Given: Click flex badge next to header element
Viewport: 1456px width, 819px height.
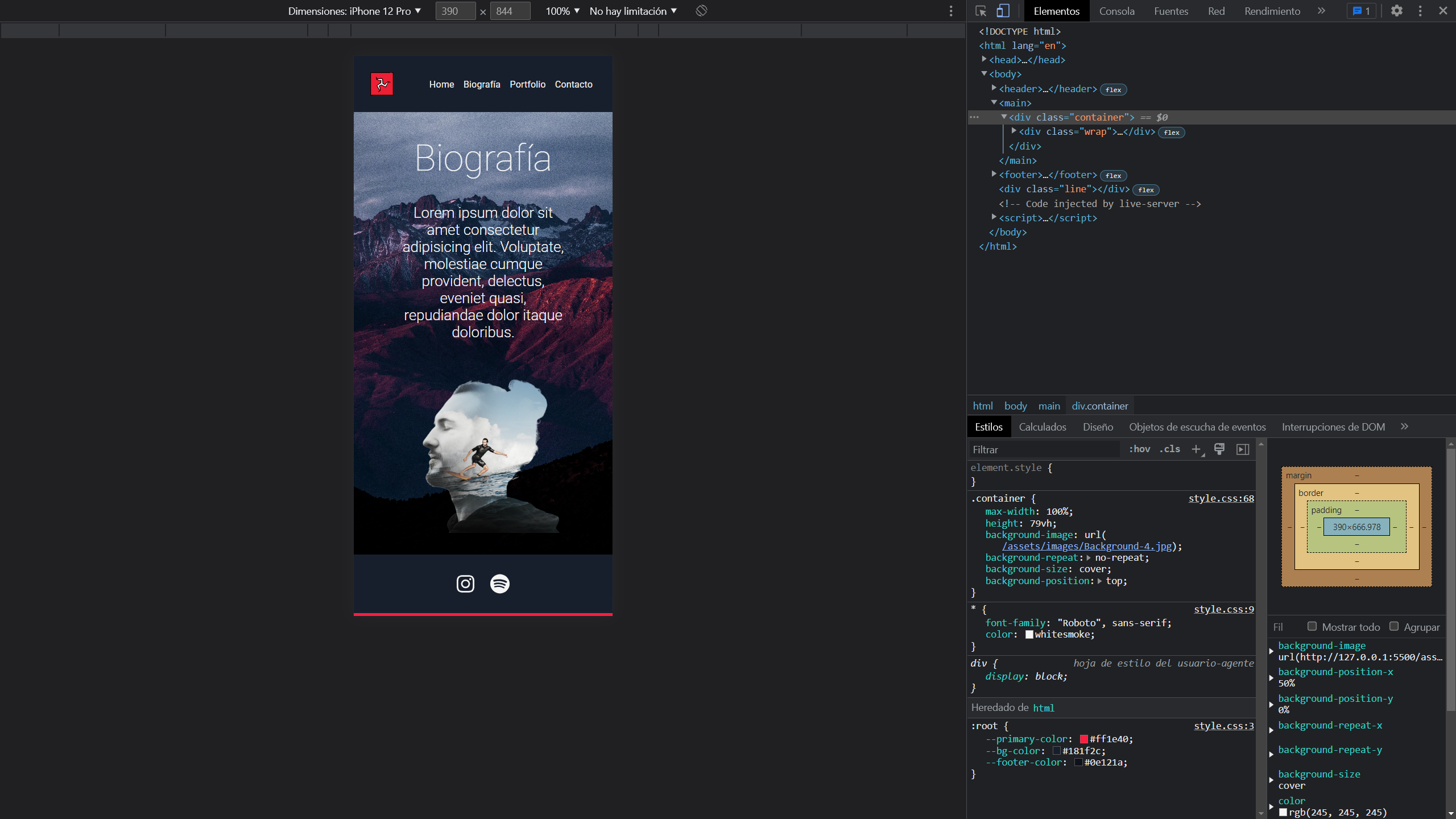Looking at the screenshot, I should [x=1113, y=89].
